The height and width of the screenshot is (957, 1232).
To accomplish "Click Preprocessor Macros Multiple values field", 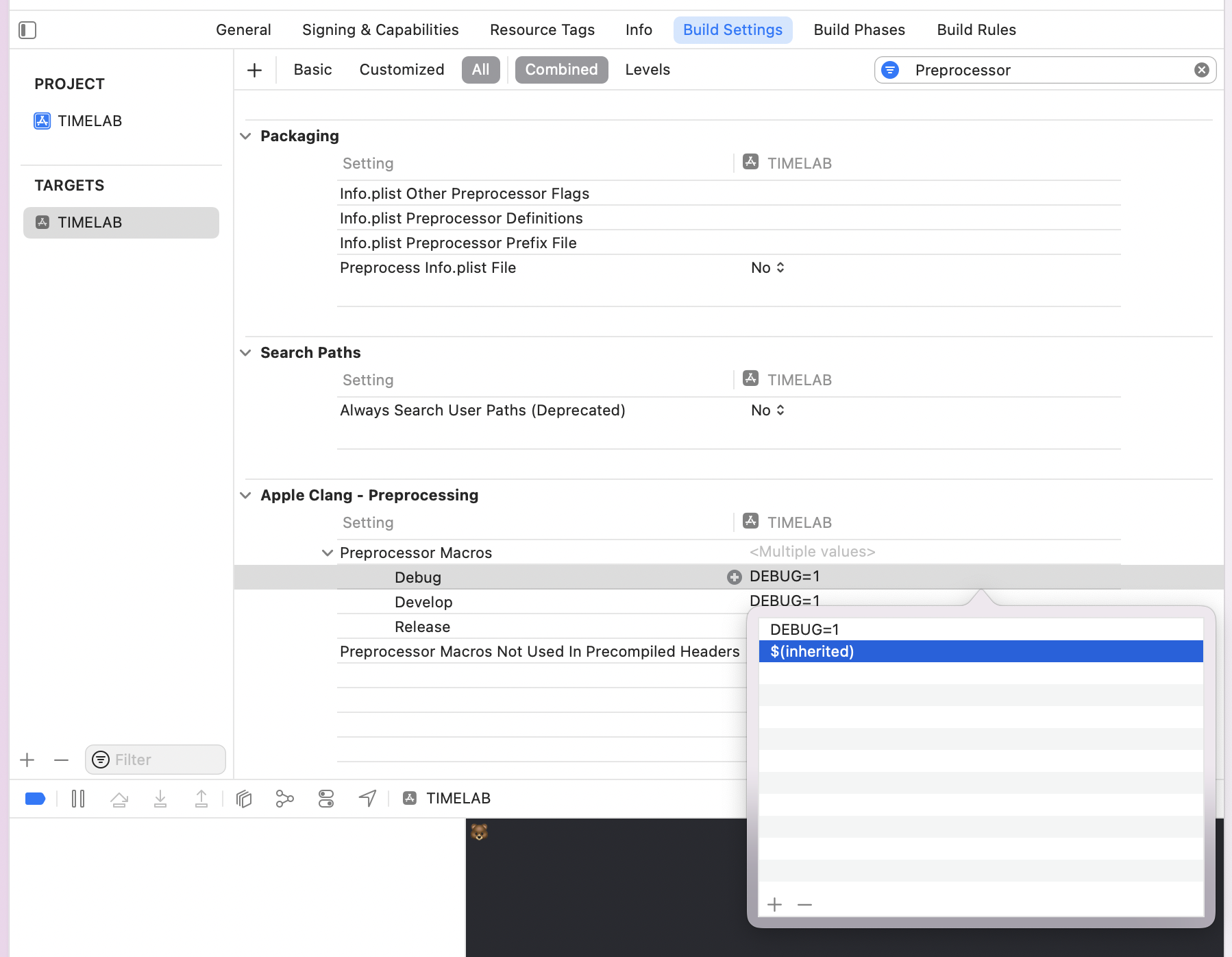I will point(813,552).
